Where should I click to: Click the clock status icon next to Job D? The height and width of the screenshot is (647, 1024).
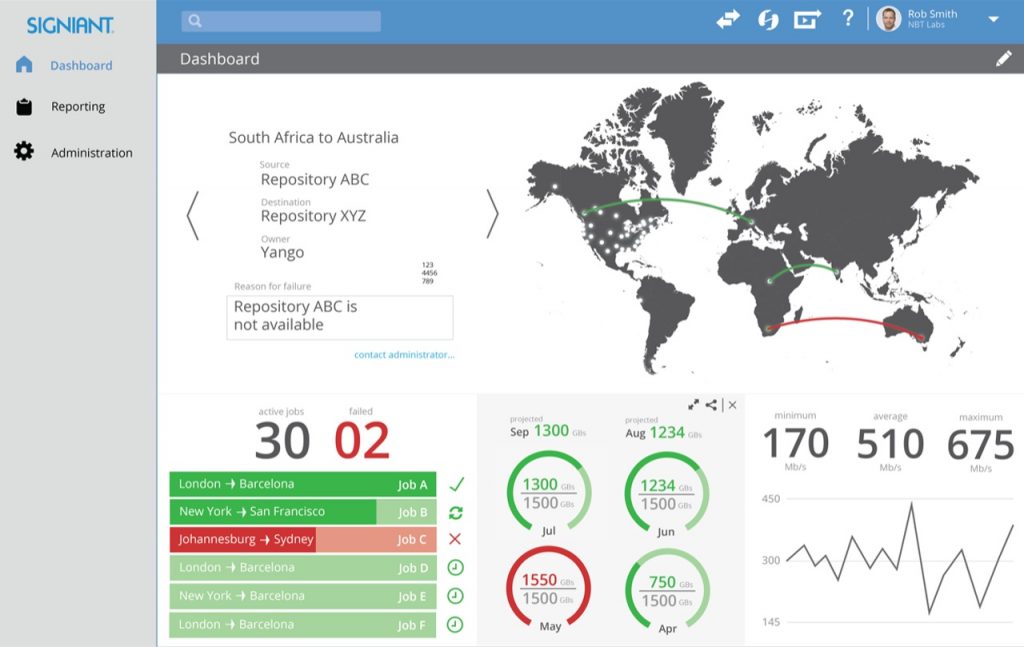(456, 567)
